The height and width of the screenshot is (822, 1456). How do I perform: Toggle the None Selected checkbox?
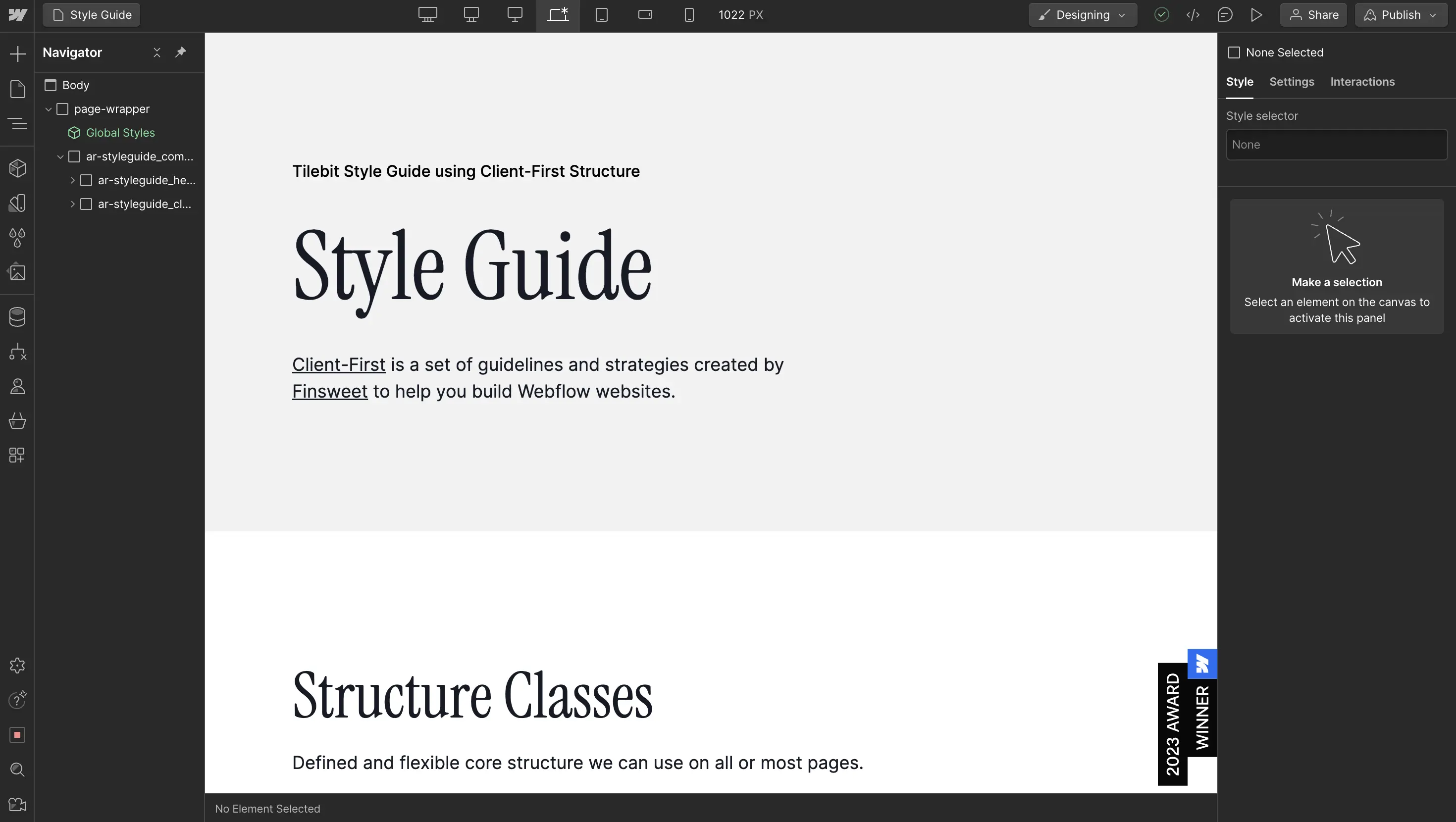coord(1234,52)
